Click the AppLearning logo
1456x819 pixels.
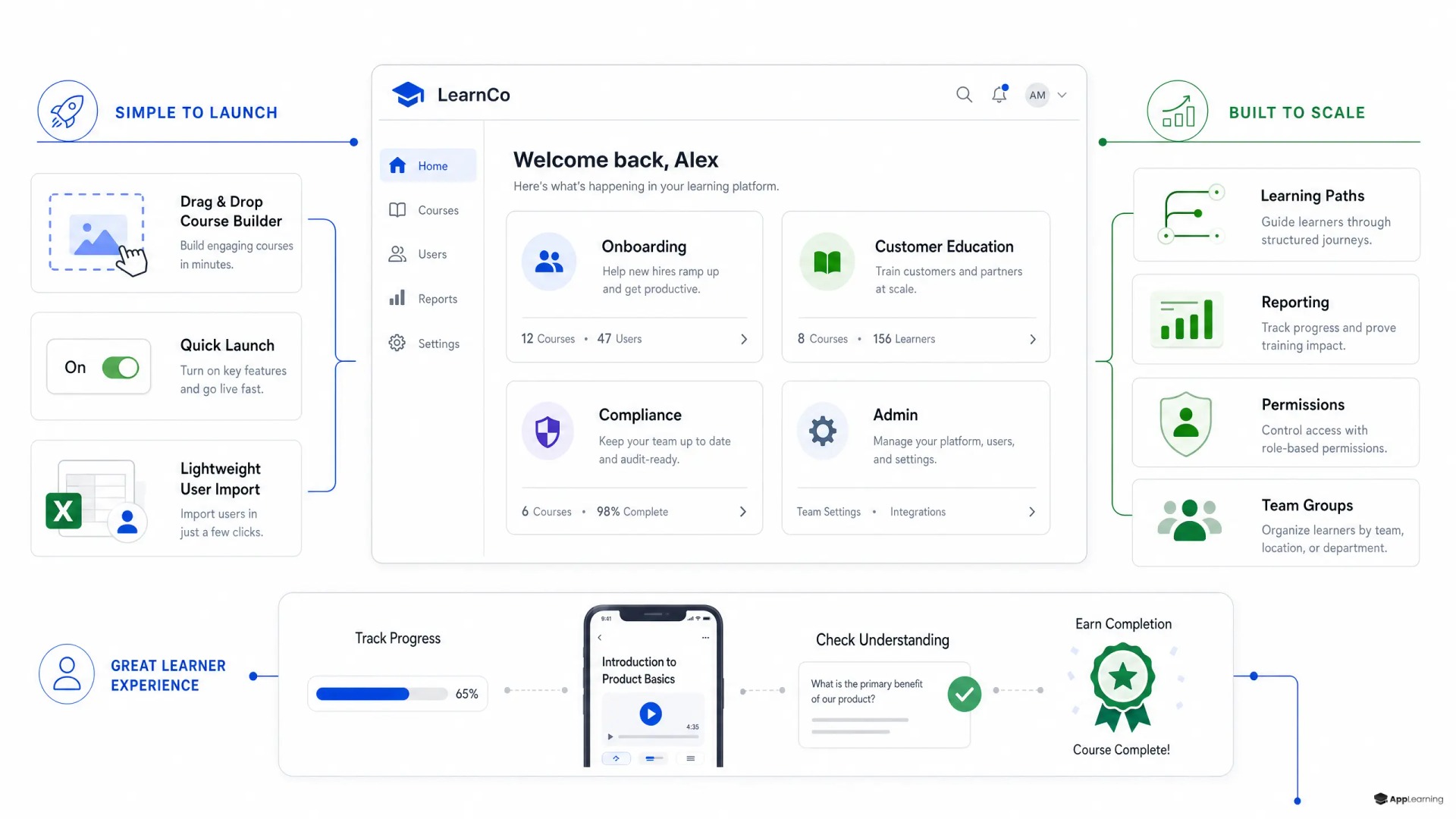click(1408, 799)
